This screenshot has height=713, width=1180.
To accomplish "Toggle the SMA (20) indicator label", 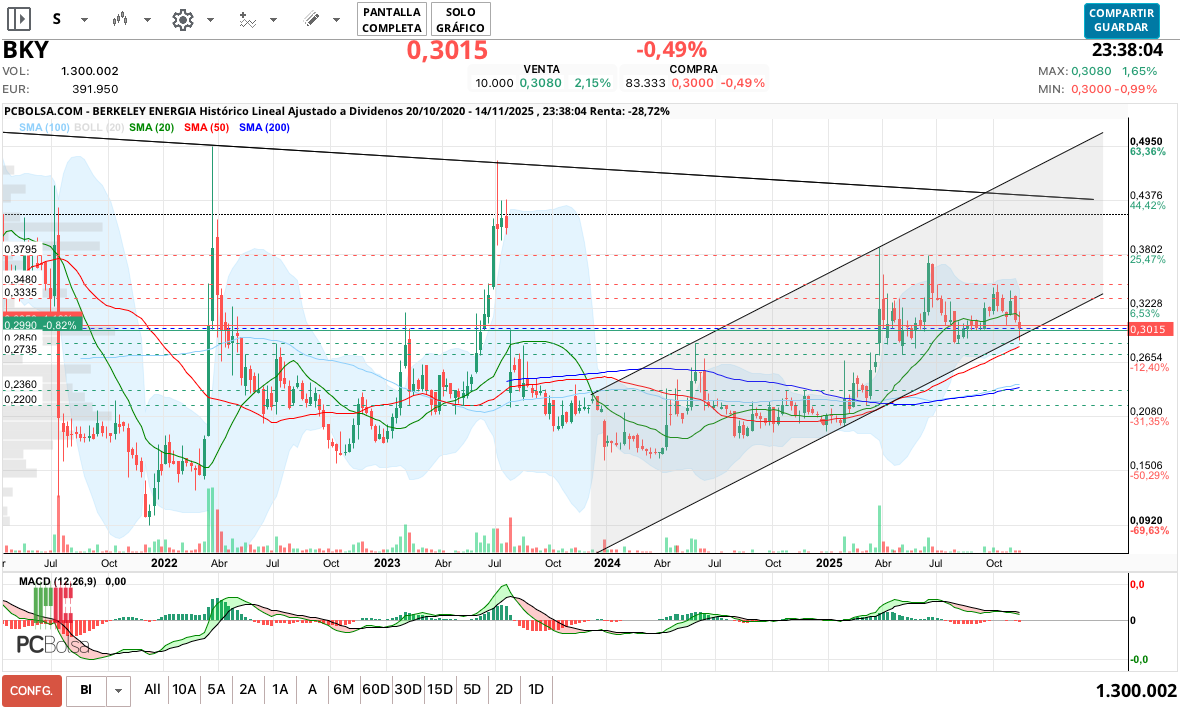I will tap(152, 128).
